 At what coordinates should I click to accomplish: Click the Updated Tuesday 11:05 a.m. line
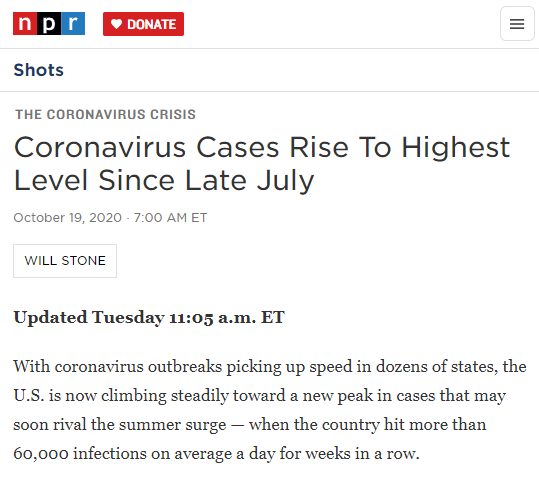click(149, 317)
